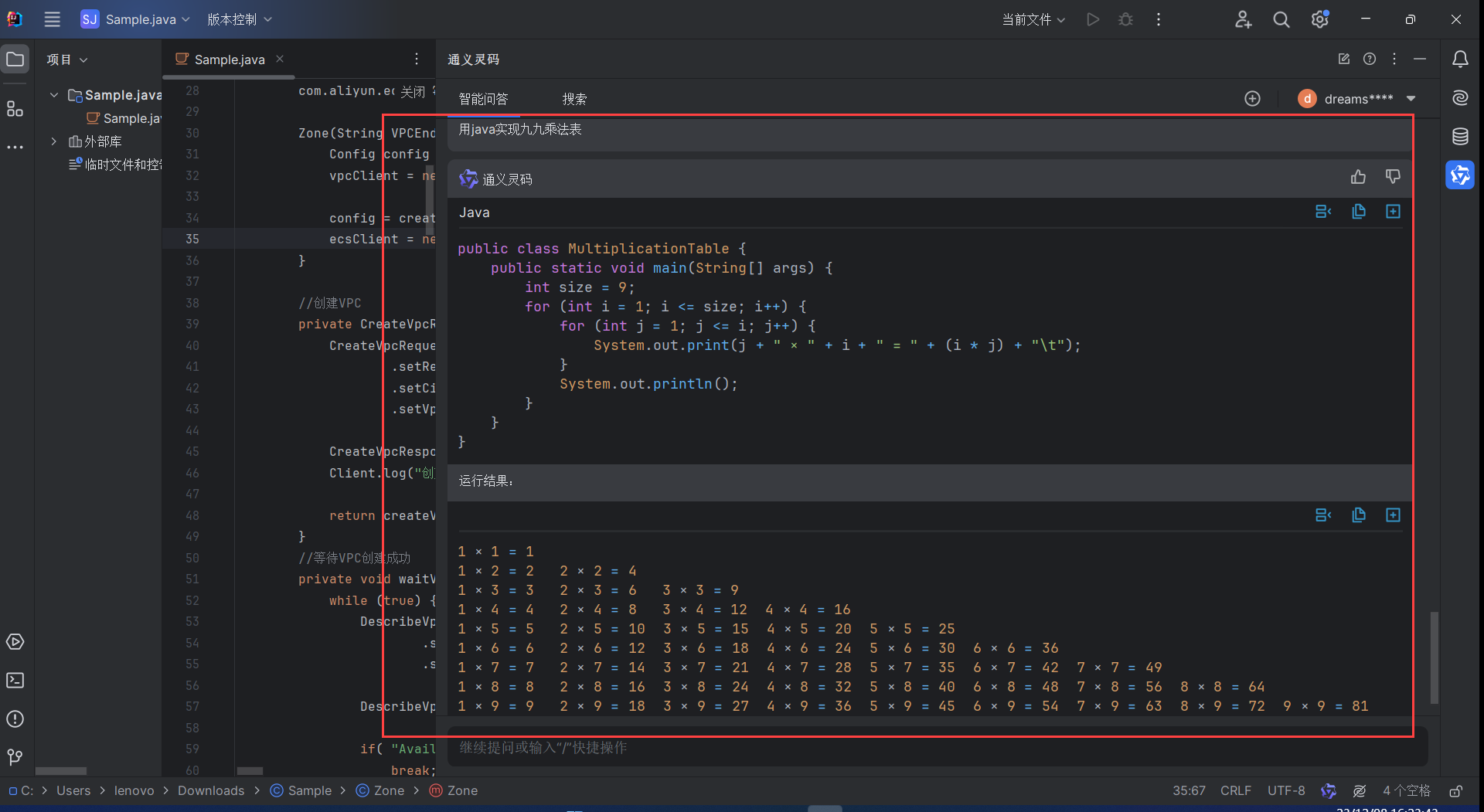
Task: Toggle the crossed-eye inspection icon in status bar
Action: [1360, 790]
